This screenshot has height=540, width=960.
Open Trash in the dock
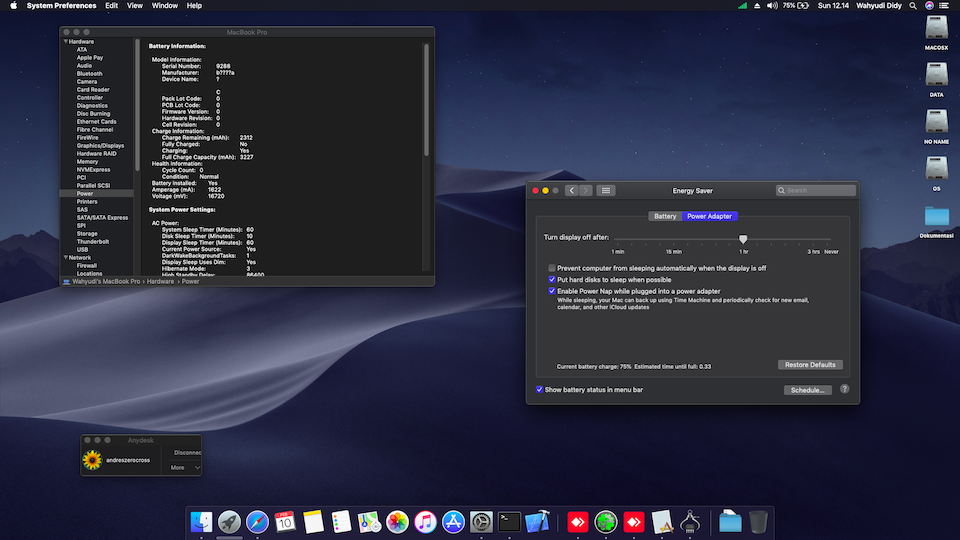pyautogui.click(x=758, y=522)
